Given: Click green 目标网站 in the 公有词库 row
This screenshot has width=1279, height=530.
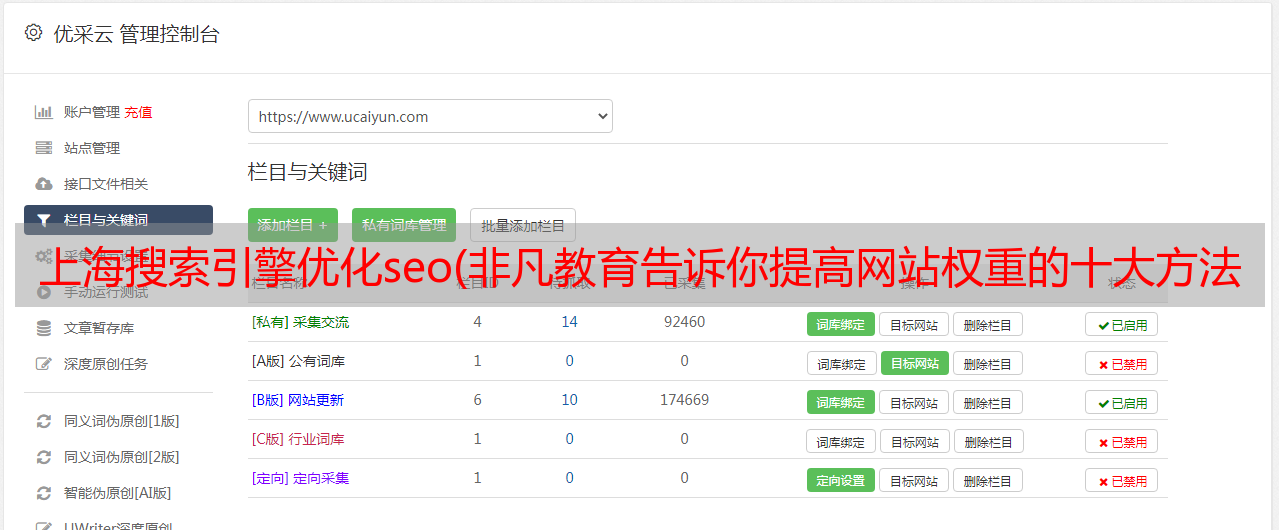Looking at the screenshot, I should (914, 363).
